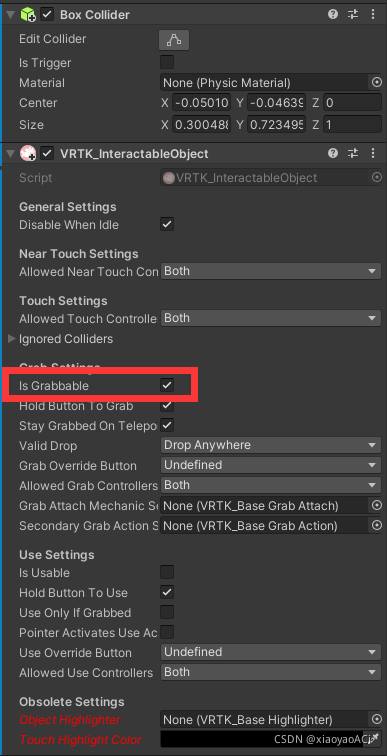The width and height of the screenshot is (387, 756).
Task: Uncheck the Is Grabbable checkbox
Action: click(x=167, y=385)
